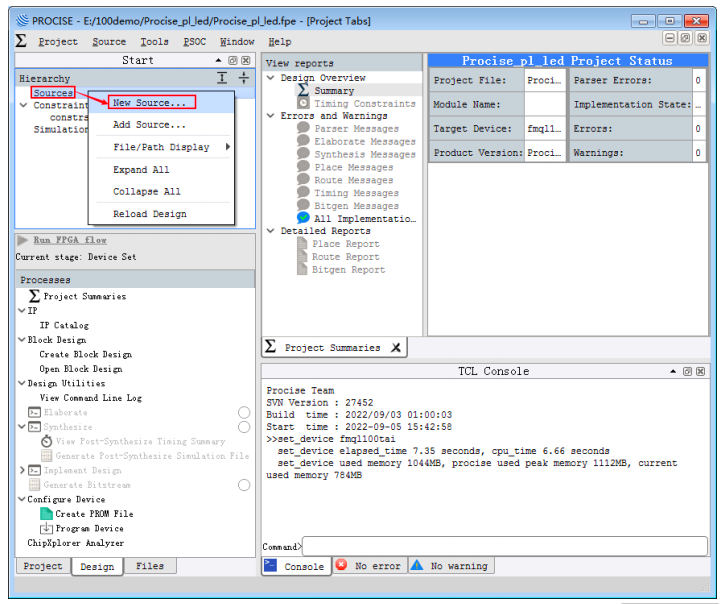Close the TCL Console panel
The height and width of the screenshot is (604, 721).
pyautogui.click(x=700, y=371)
